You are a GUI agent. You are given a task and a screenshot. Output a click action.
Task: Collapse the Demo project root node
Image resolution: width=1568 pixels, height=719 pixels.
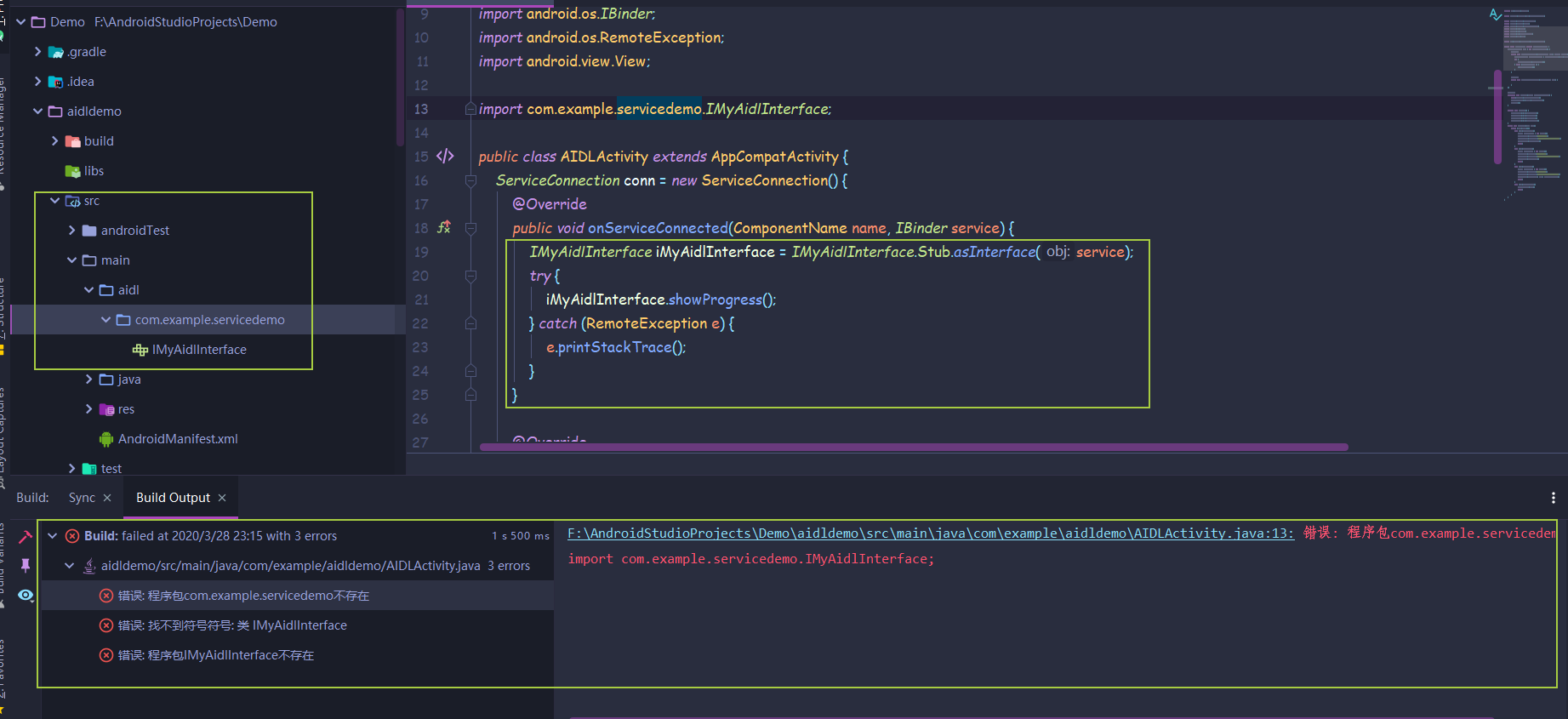20,22
